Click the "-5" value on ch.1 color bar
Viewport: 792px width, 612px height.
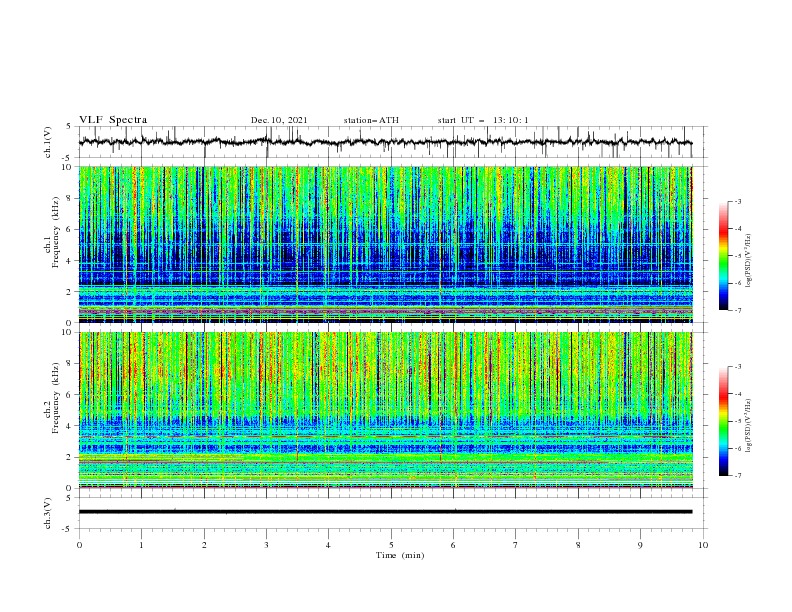coord(737,256)
